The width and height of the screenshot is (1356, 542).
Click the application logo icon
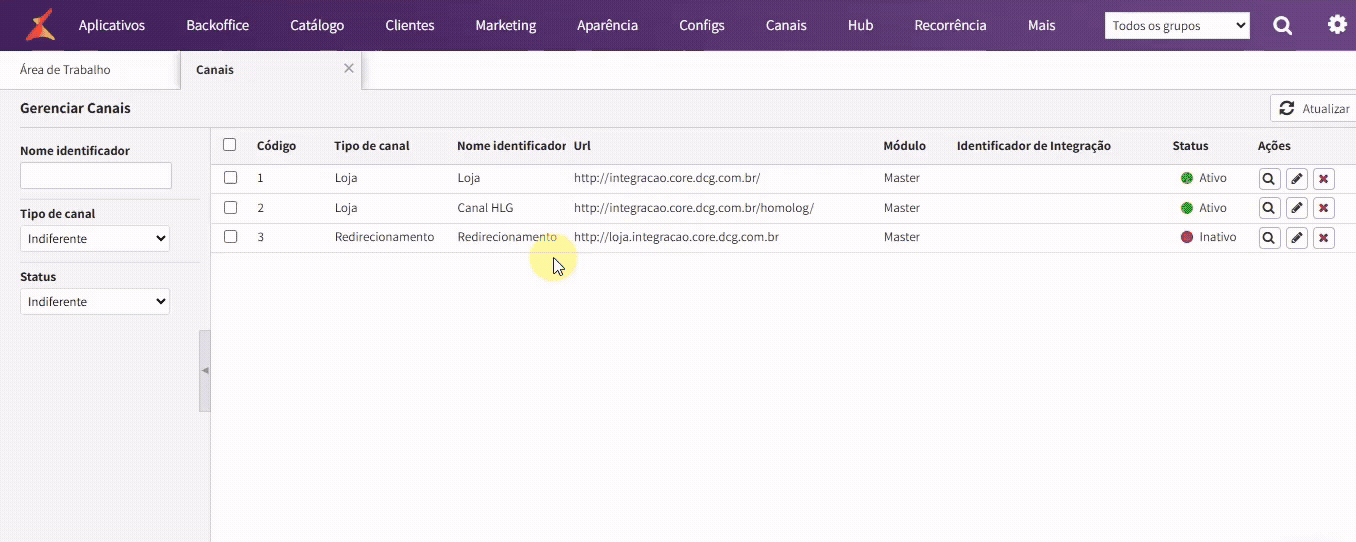40,25
